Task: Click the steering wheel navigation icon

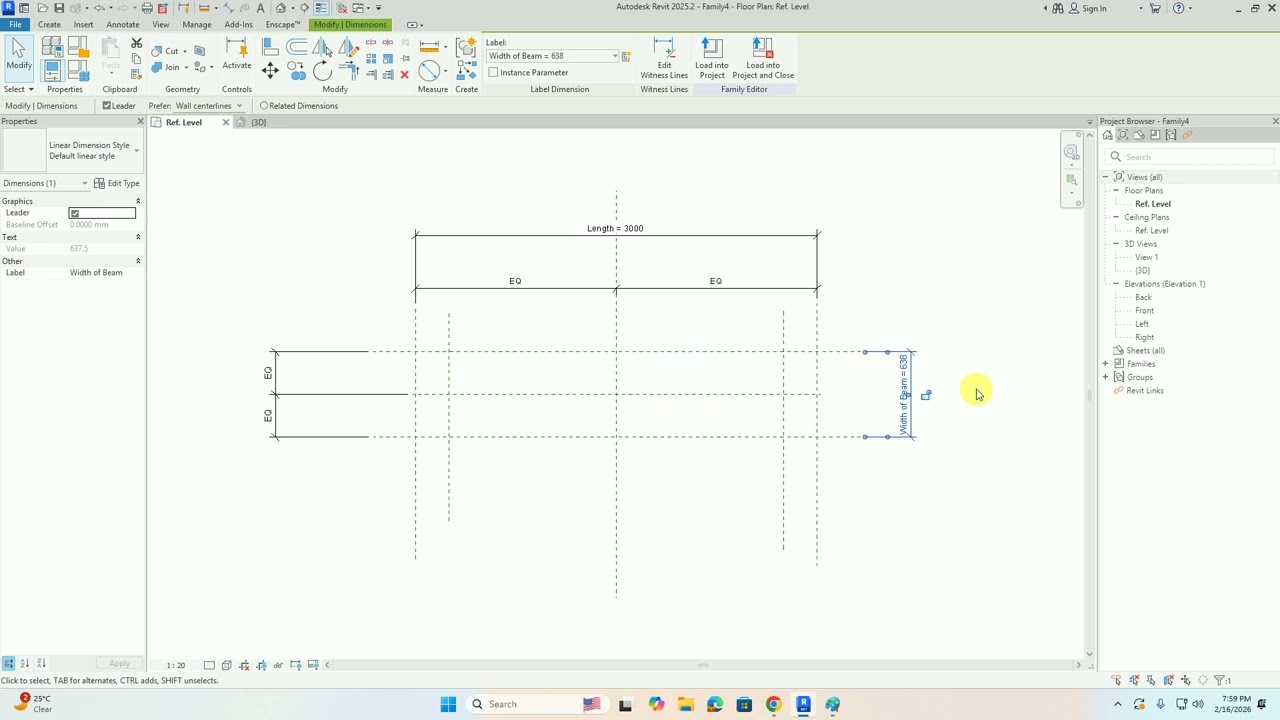Action: (1071, 153)
